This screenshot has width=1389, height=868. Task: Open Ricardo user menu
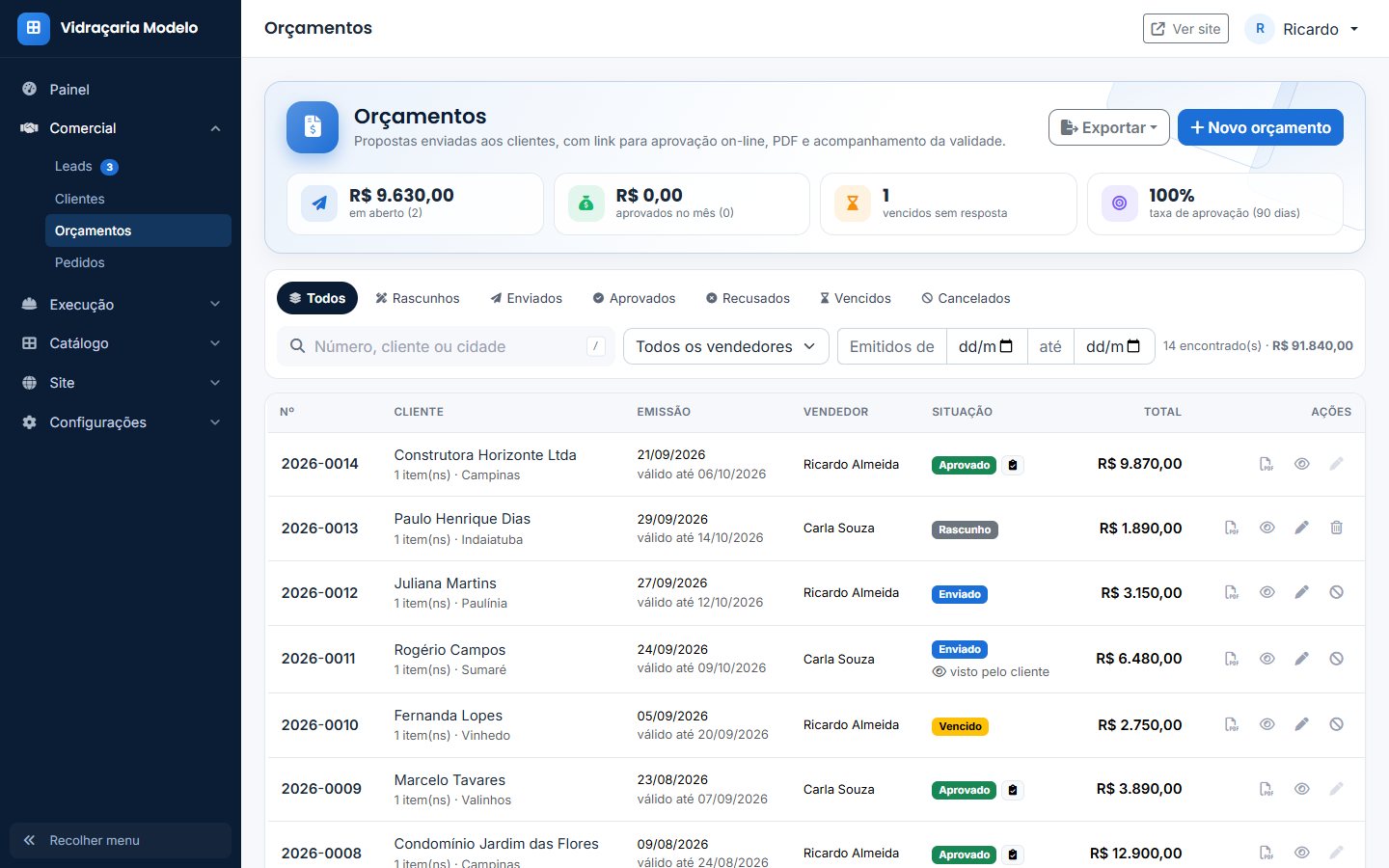pyautogui.click(x=1303, y=29)
